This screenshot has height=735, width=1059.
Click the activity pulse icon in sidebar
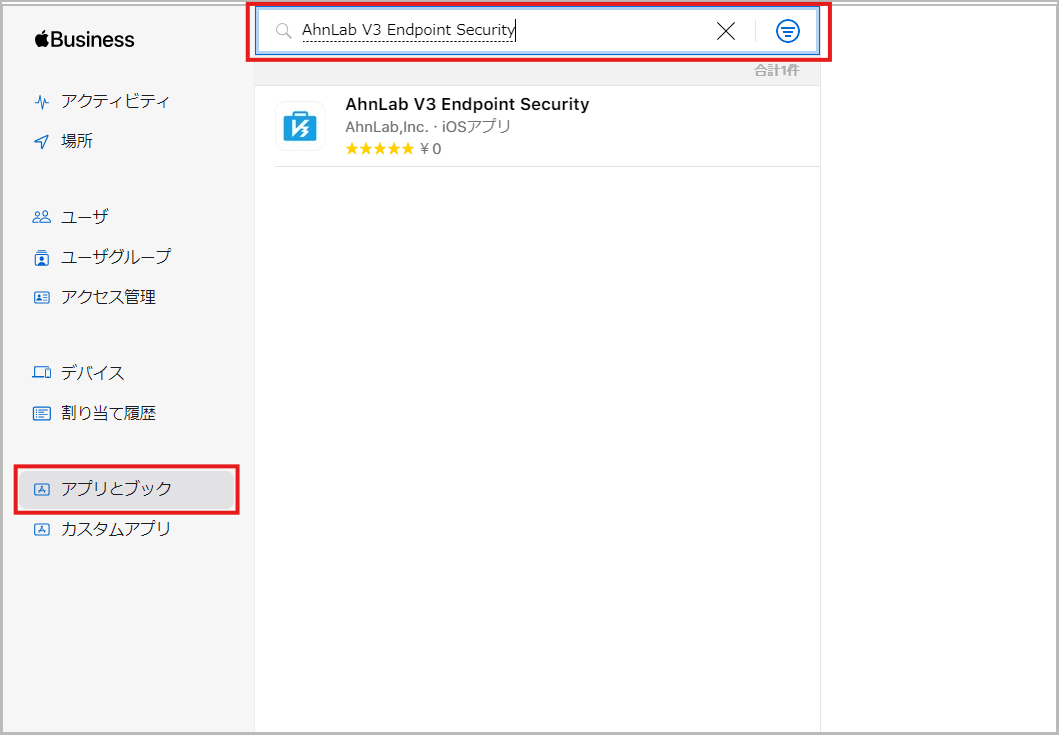point(41,102)
